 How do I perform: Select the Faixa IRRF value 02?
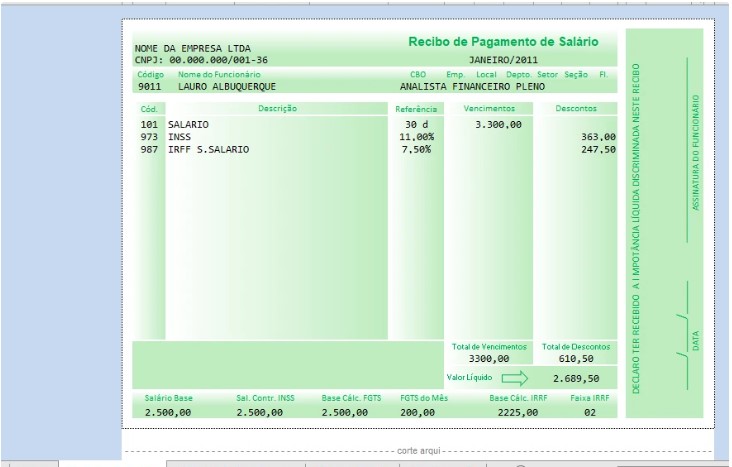[589, 412]
